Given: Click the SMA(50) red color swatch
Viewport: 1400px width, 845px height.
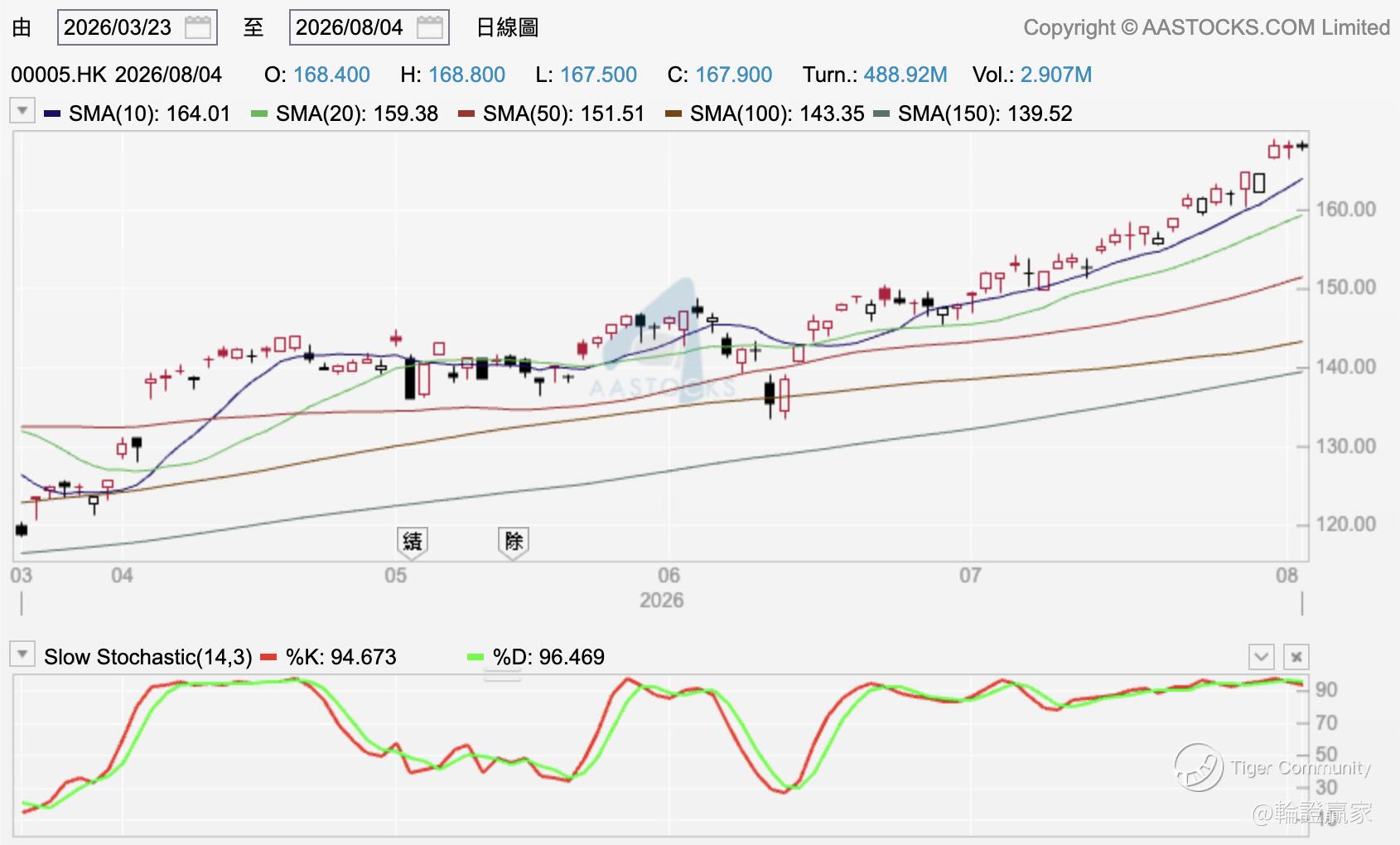Looking at the screenshot, I should pyautogui.click(x=466, y=114).
